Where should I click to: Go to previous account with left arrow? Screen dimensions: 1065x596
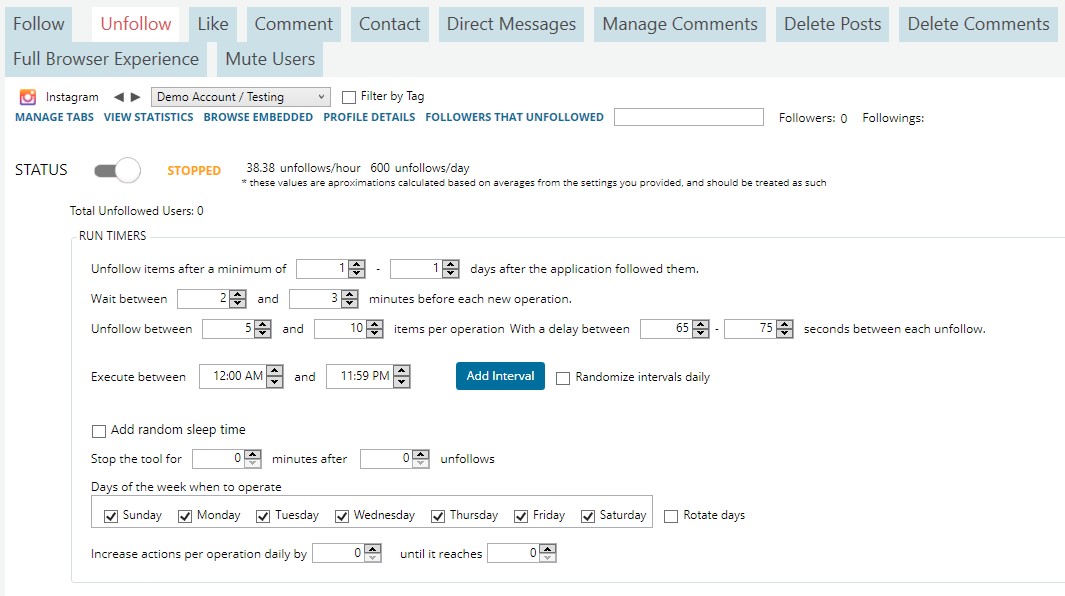[119, 97]
